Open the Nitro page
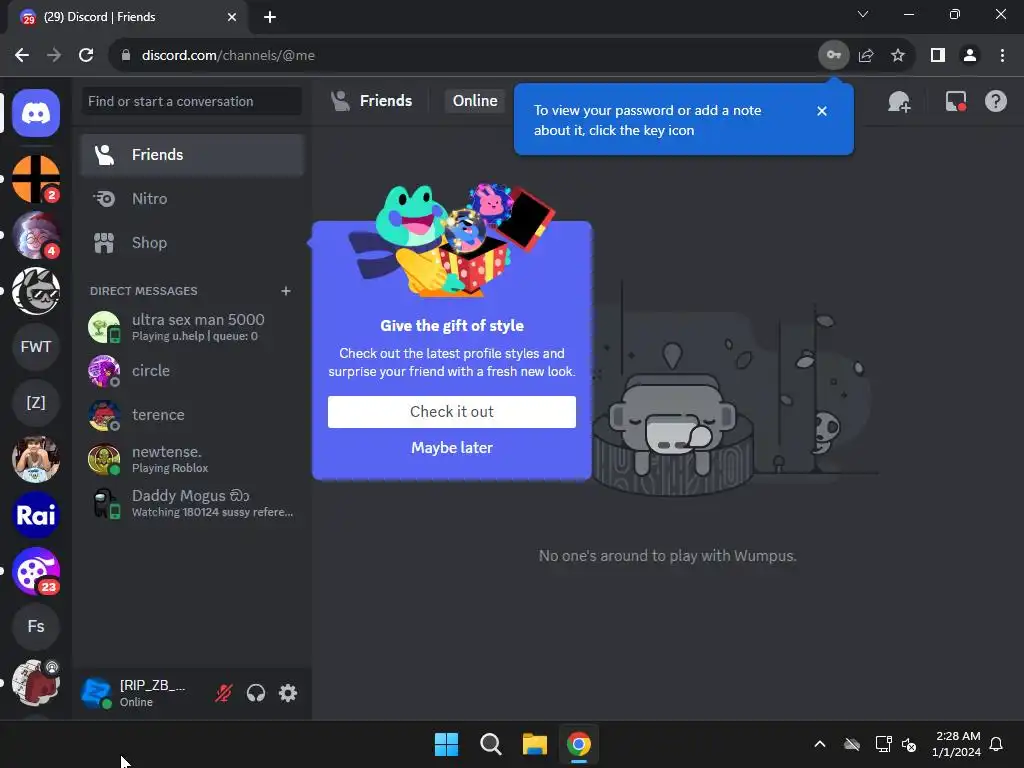The image size is (1024, 768). [x=193, y=199]
